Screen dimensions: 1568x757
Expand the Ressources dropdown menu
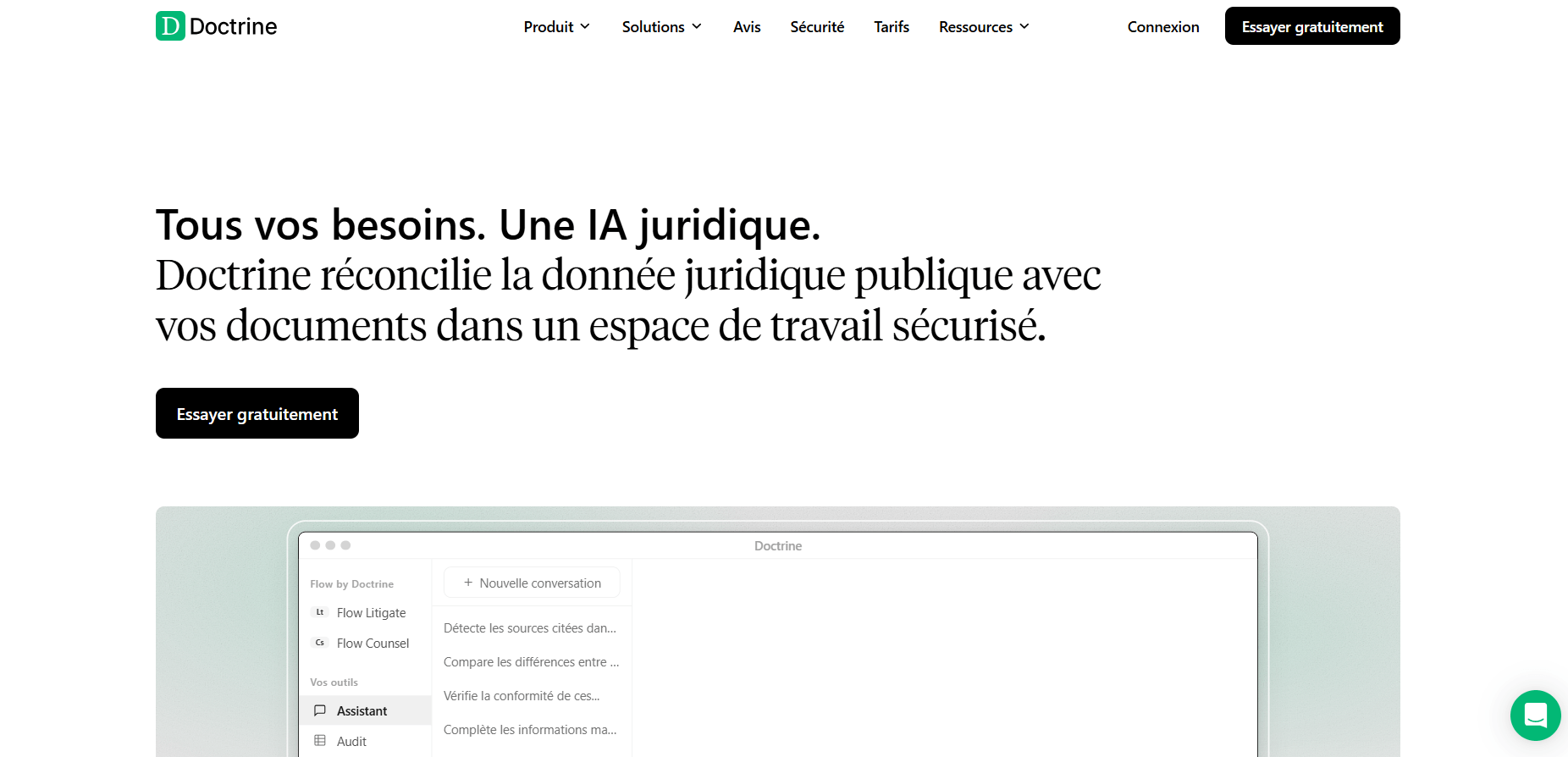pyautogui.click(x=984, y=27)
